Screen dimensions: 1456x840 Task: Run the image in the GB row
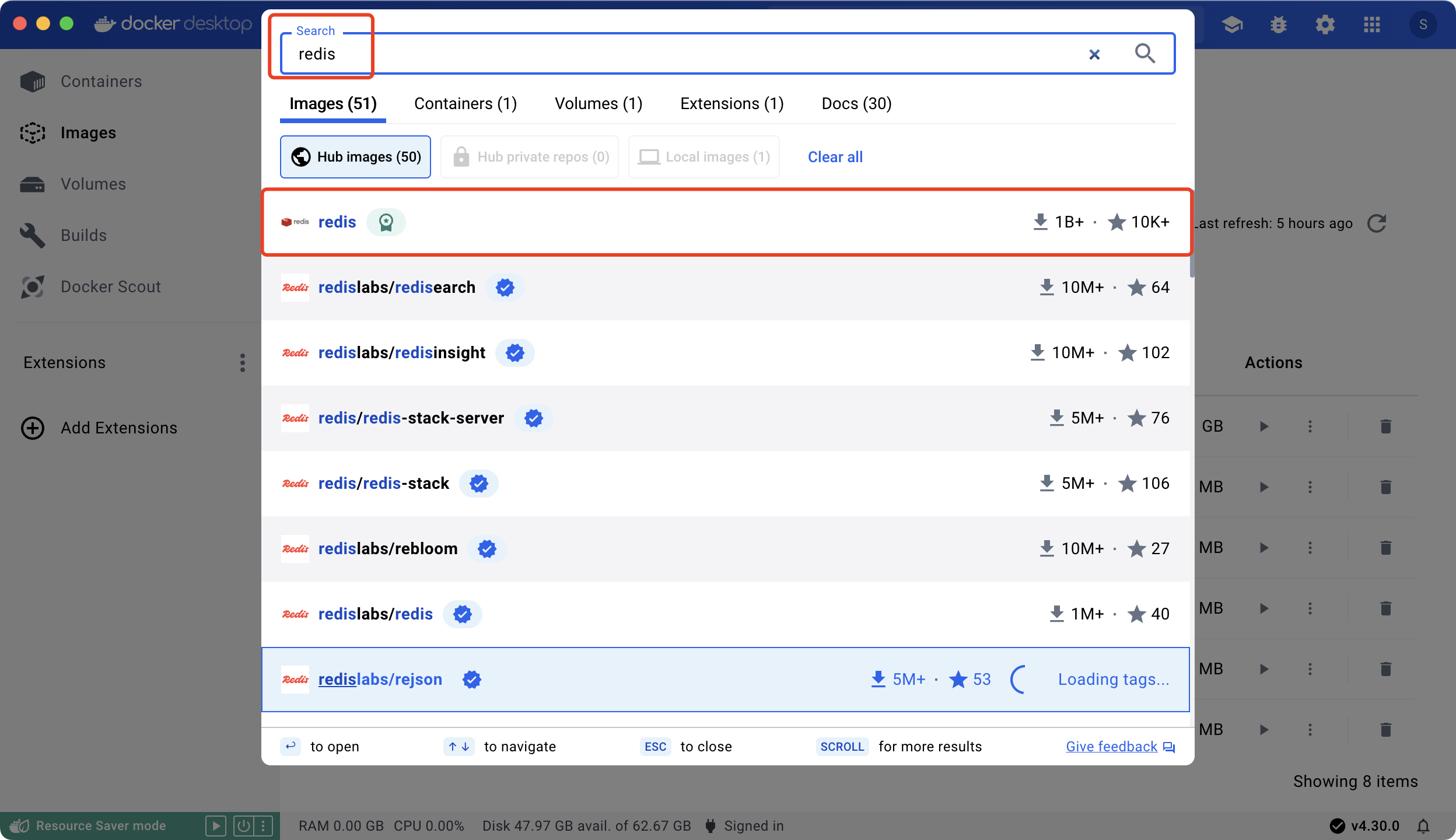coord(1263,426)
